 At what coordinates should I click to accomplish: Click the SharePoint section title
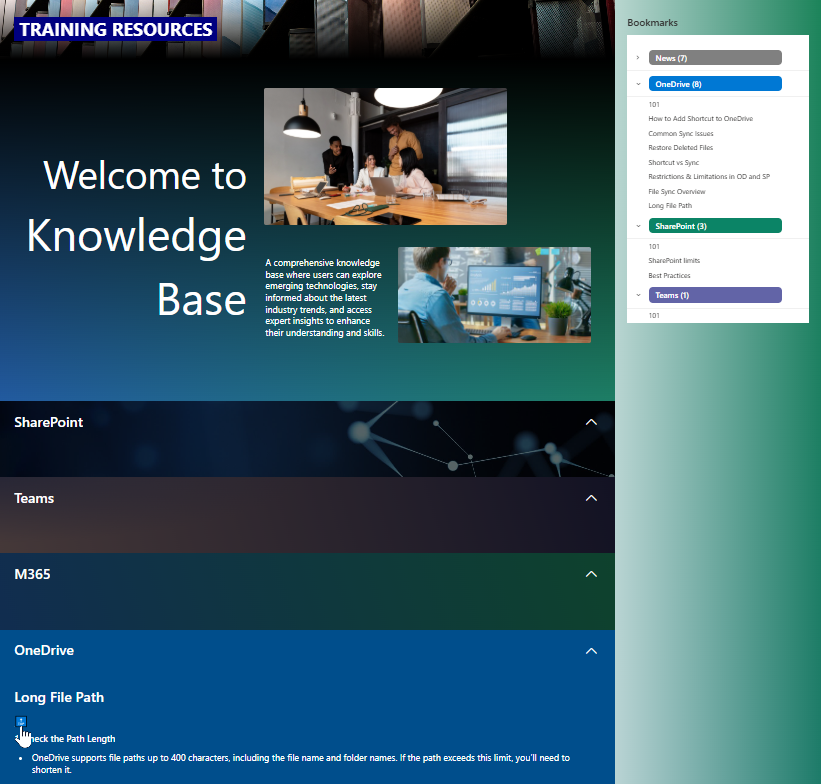point(49,422)
